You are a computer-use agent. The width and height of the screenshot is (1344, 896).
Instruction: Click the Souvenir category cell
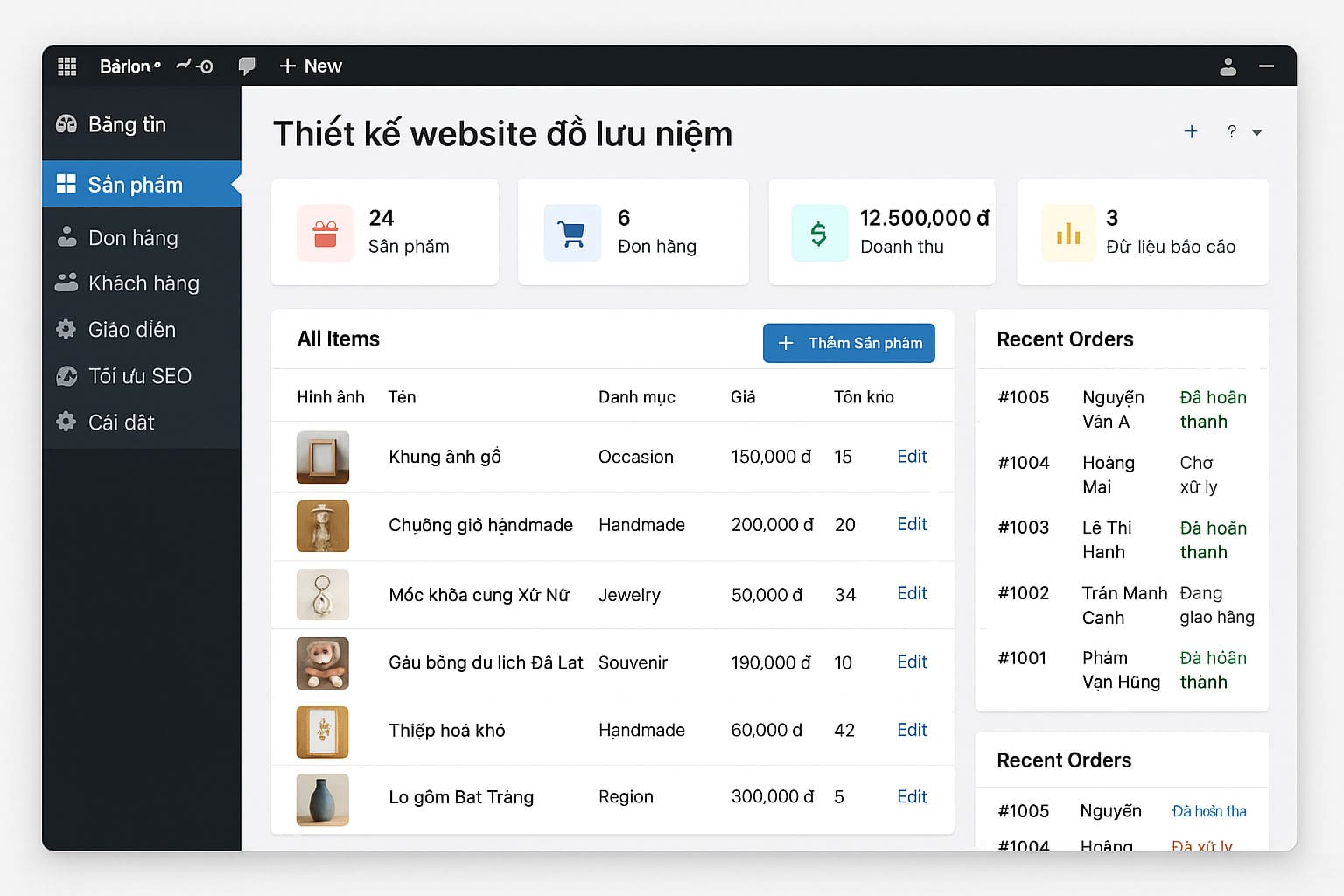633,662
